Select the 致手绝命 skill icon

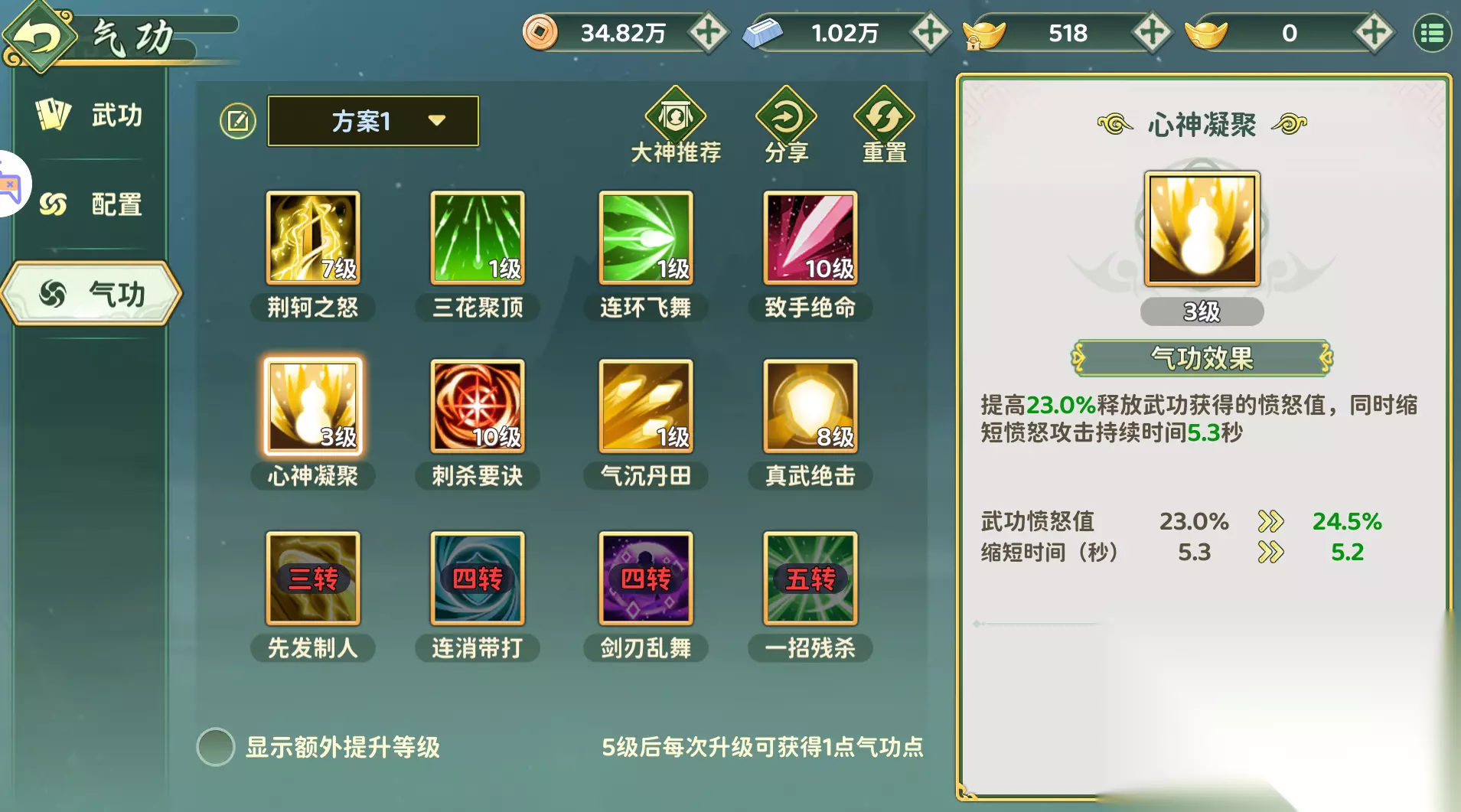point(810,238)
